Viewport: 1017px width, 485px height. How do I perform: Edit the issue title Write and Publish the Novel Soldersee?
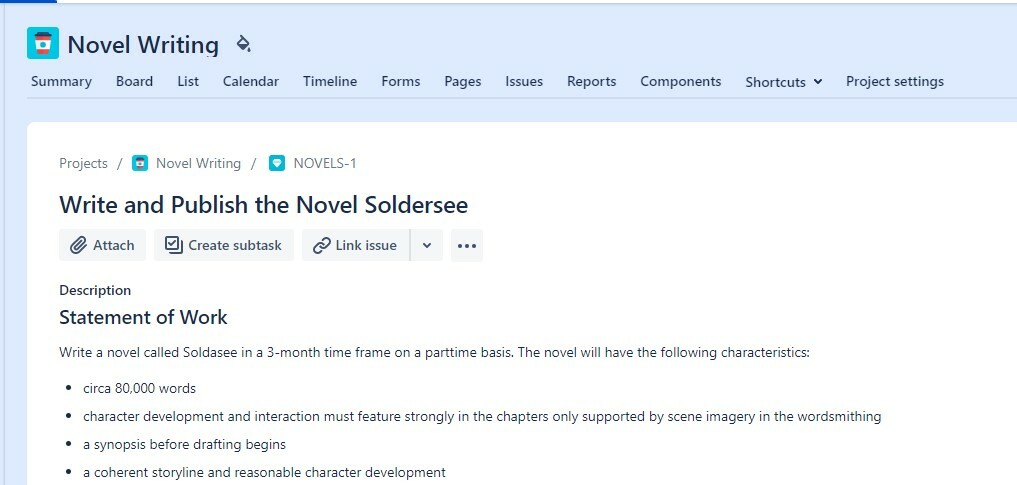click(263, 205)
